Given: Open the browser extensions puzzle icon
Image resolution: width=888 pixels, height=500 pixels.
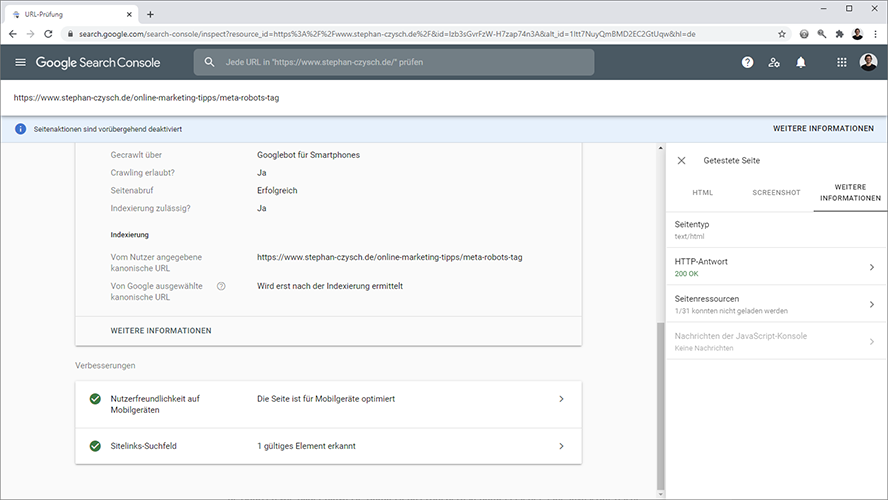Looking at the screenshot, I should pos(839,34).
